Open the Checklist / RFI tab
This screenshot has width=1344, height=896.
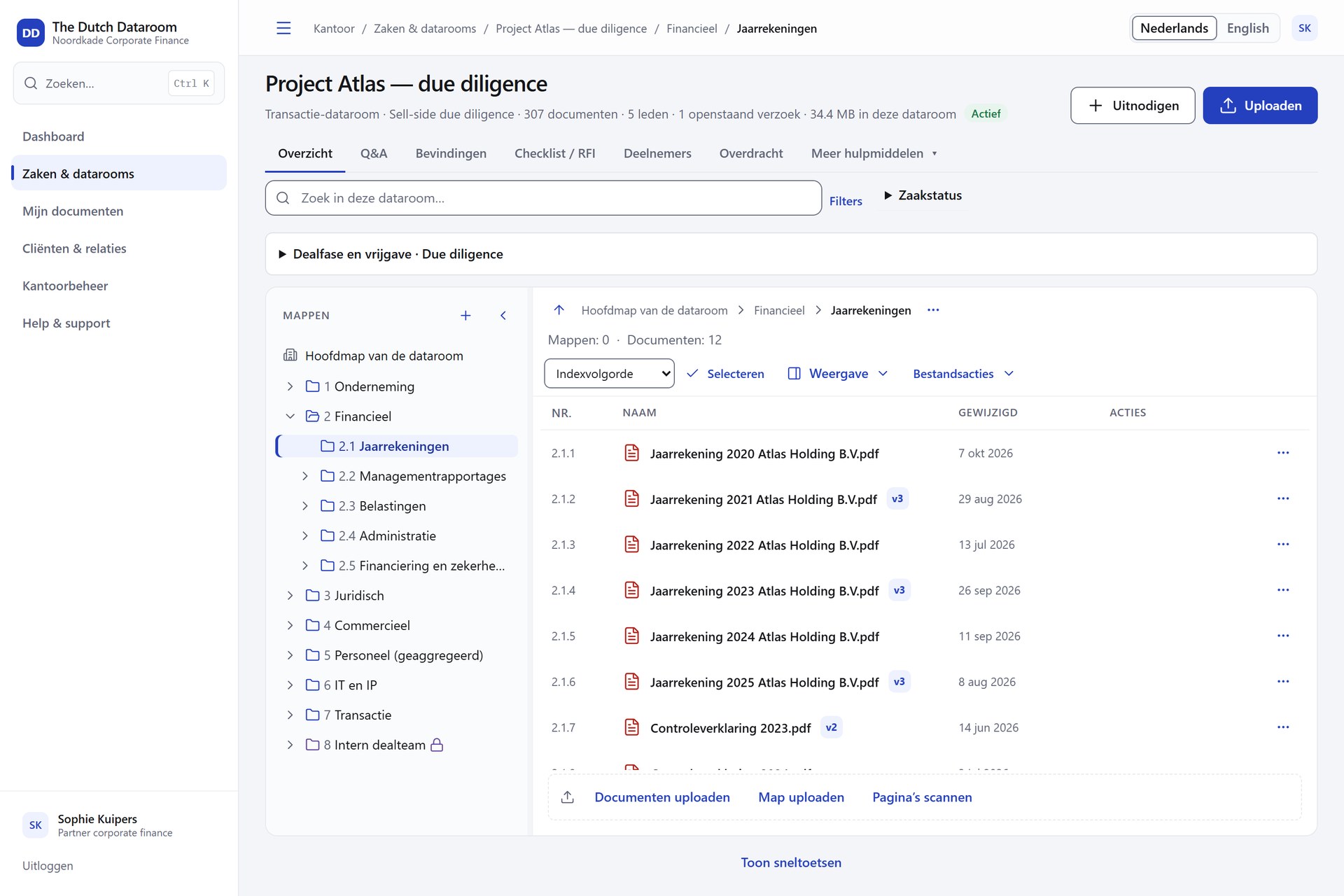click(554, 153)
